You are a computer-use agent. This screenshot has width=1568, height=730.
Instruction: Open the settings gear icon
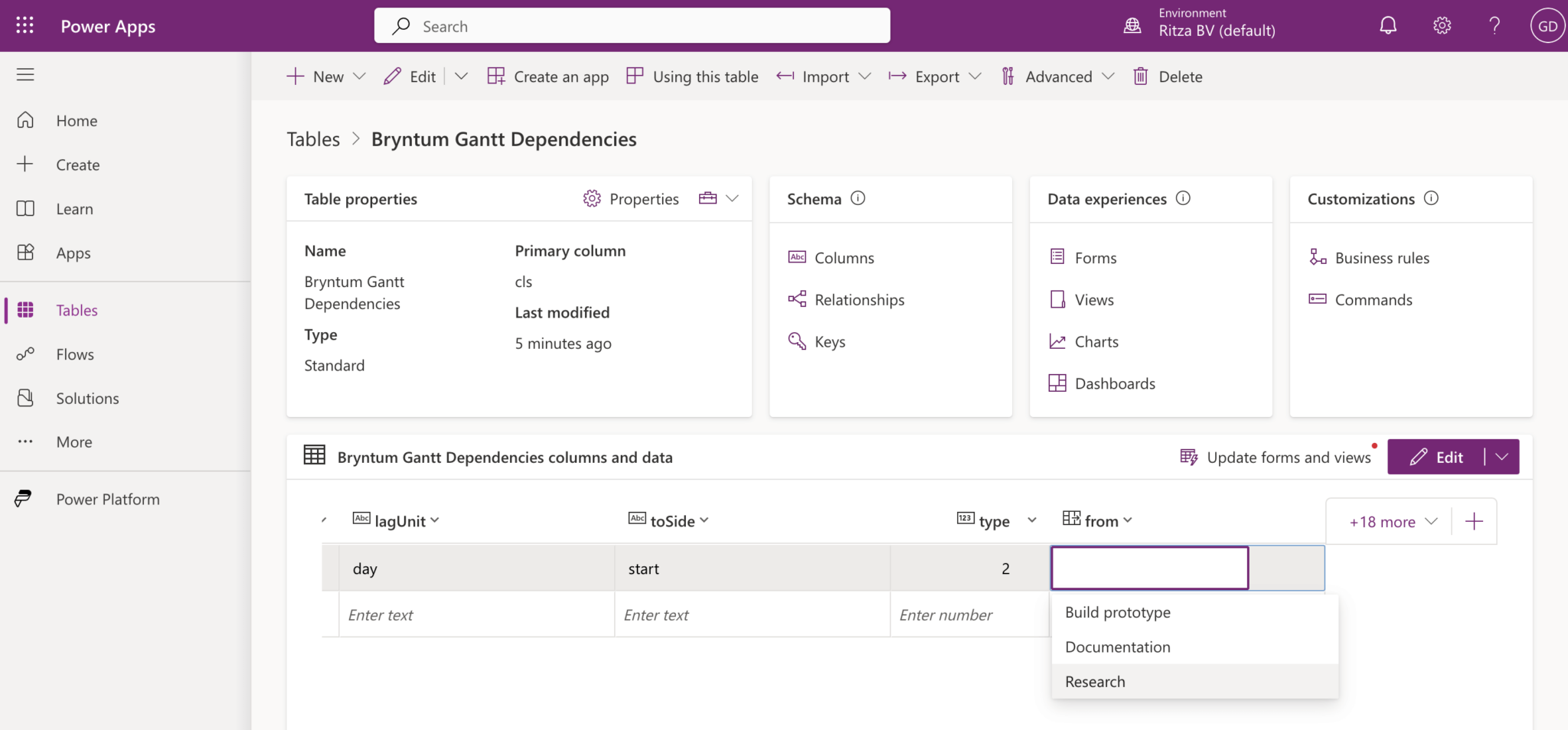tap(1442, 26)
